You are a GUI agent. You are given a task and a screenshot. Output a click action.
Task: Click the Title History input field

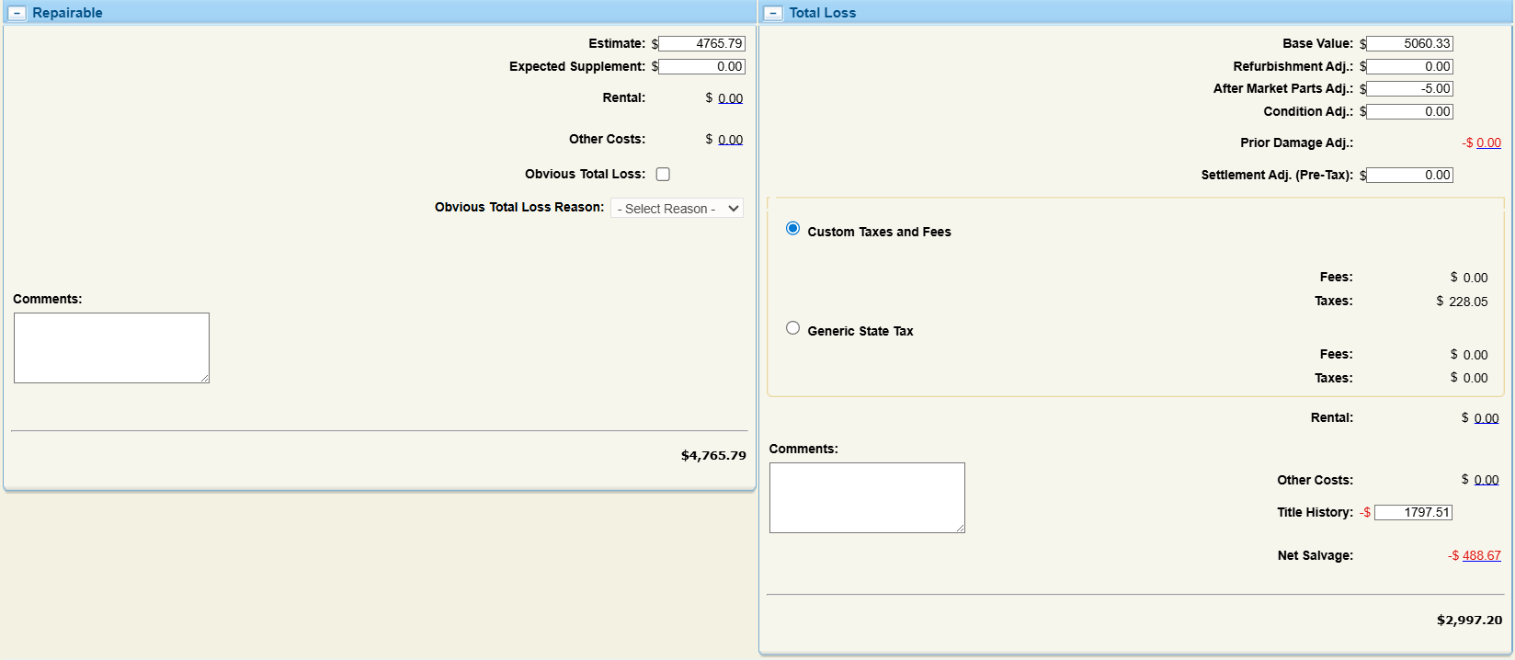(x=1413, y=513)
